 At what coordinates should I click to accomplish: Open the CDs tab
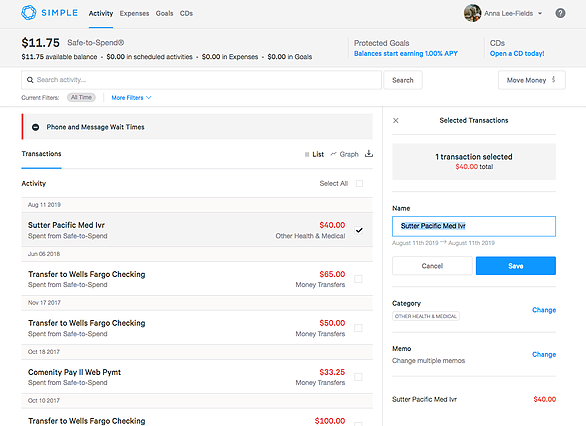tap(186, 13)
